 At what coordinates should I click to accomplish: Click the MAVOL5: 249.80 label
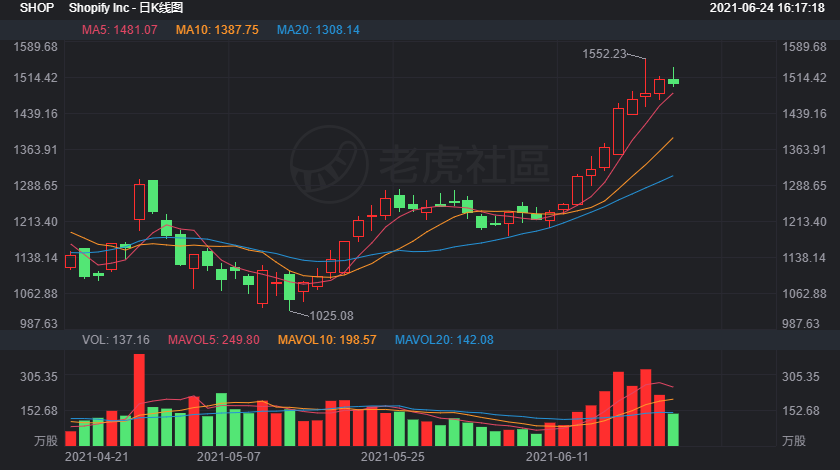click(214, 340)
